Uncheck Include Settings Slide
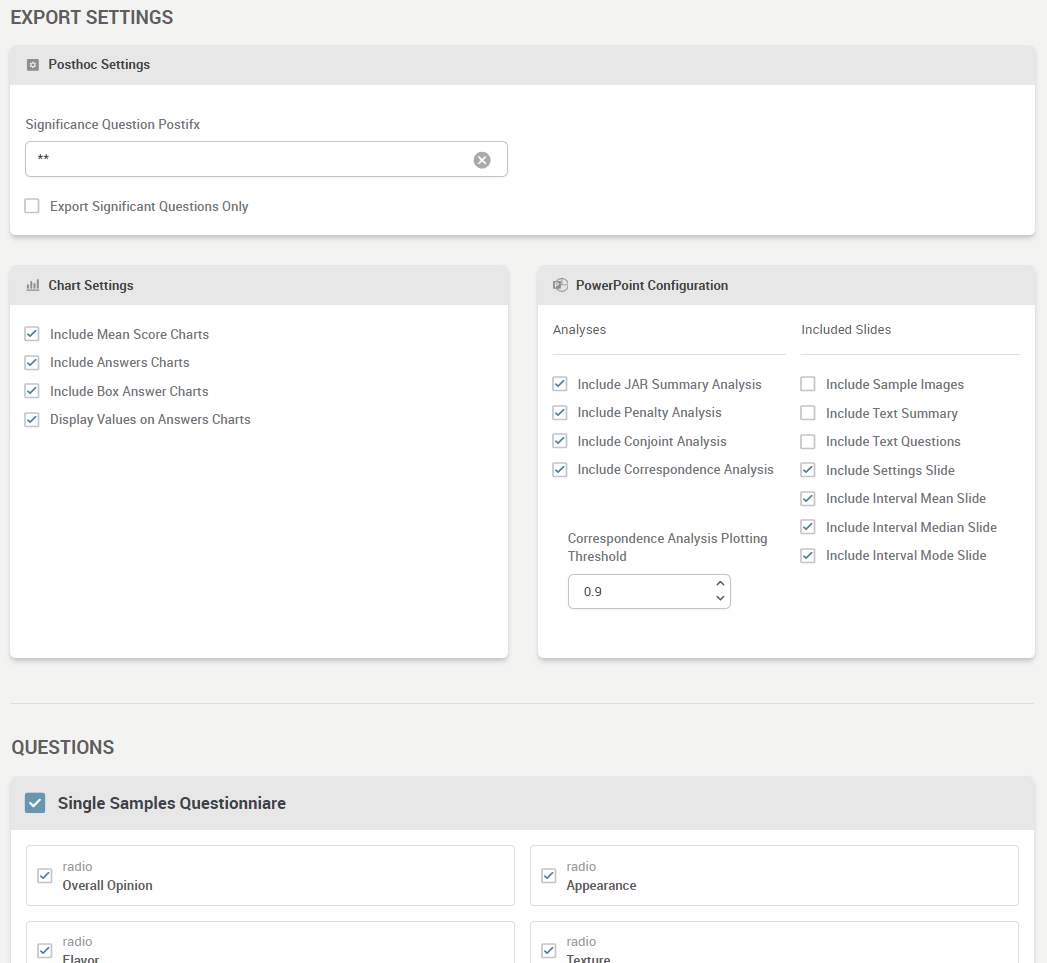Image resolution: width=1047 pixels, height=963 pixels. coord(808,469)
